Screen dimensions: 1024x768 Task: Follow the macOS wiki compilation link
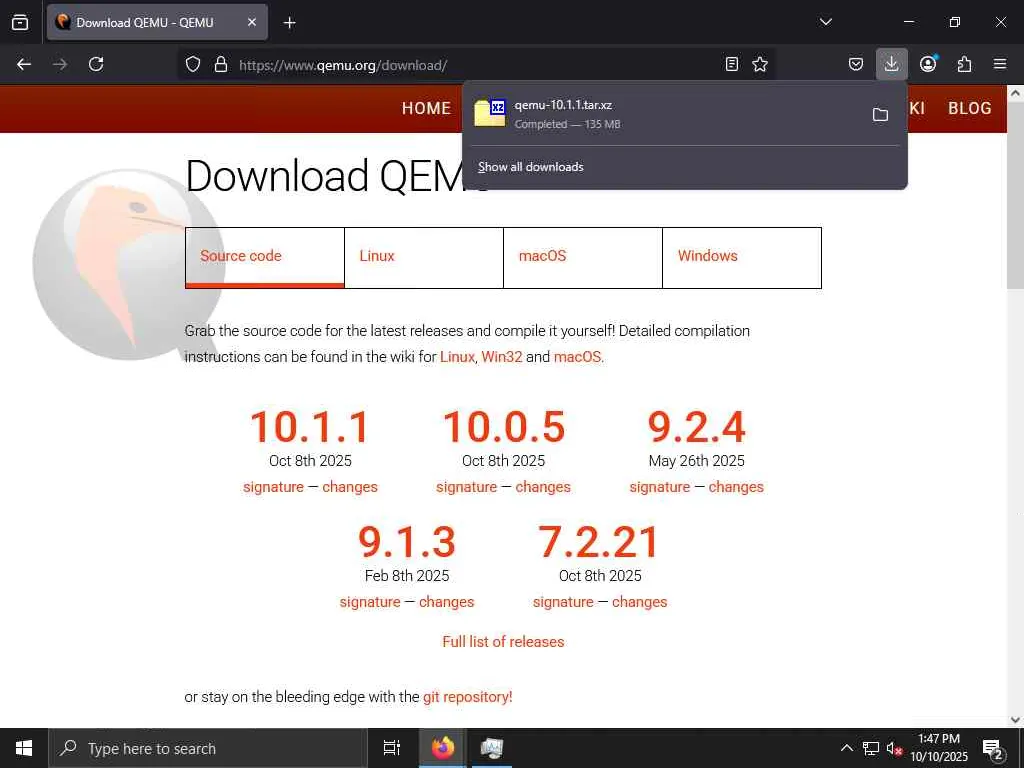[x=577, y=357]
